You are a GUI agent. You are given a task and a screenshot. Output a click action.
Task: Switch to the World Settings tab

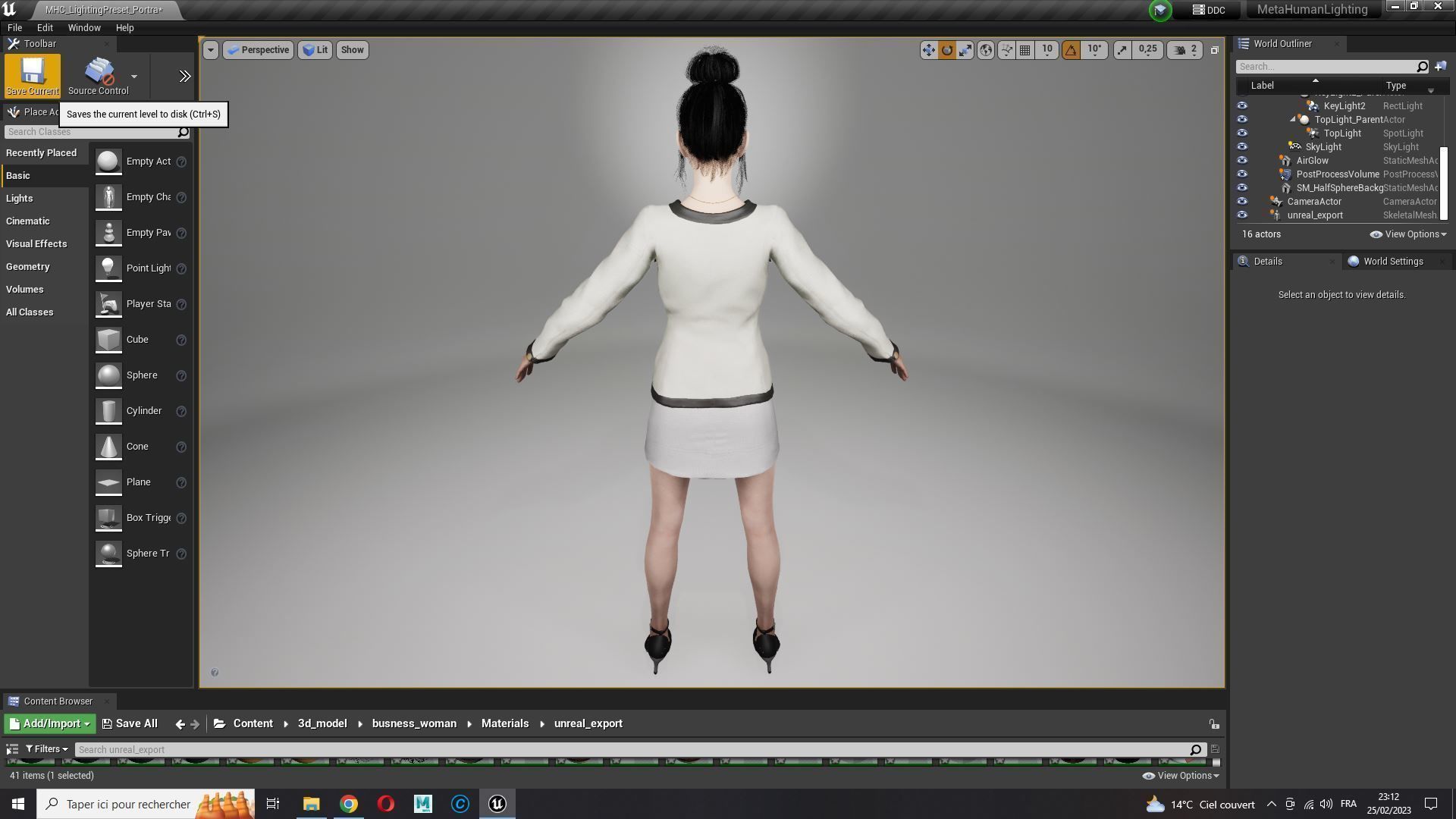pyautogui.click(x=1392, y=262)
